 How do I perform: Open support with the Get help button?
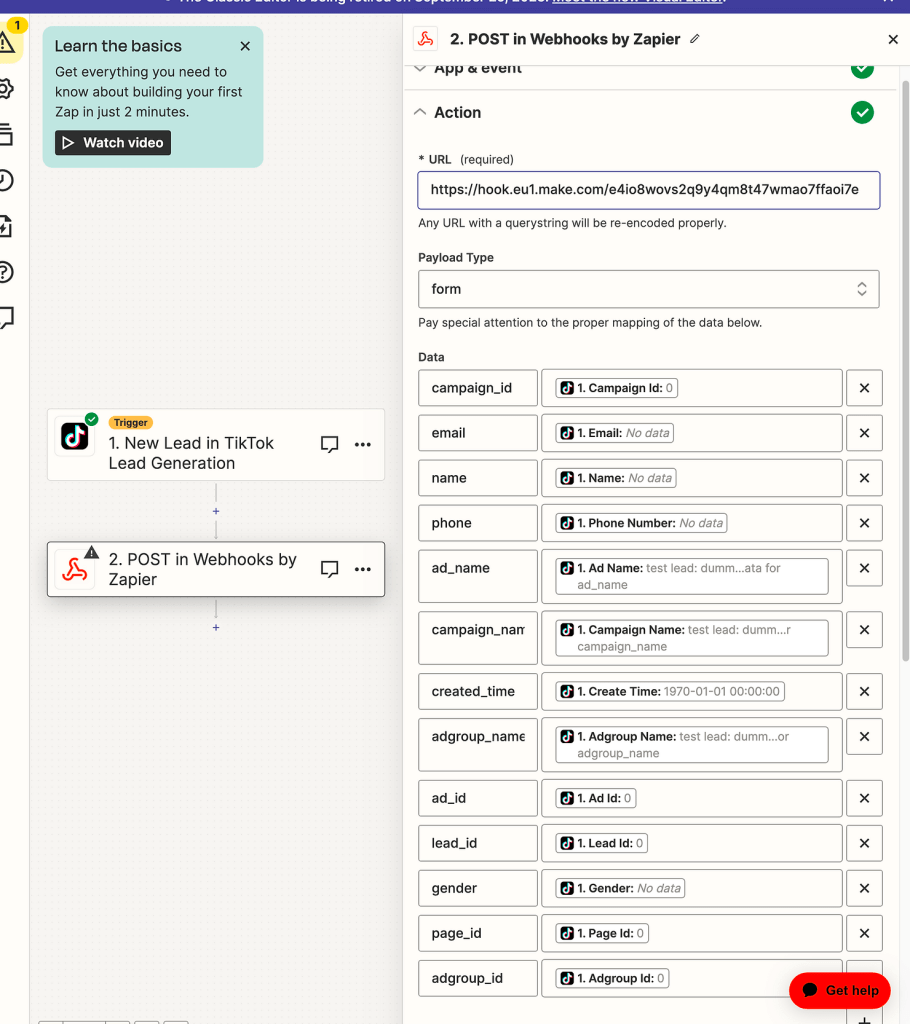[839, 990]
